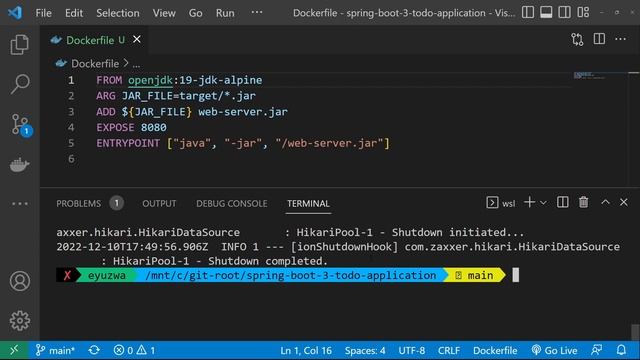This screenshot has width=640, height=360.
Task: Open the Go menu
Action: click(196, 13)
